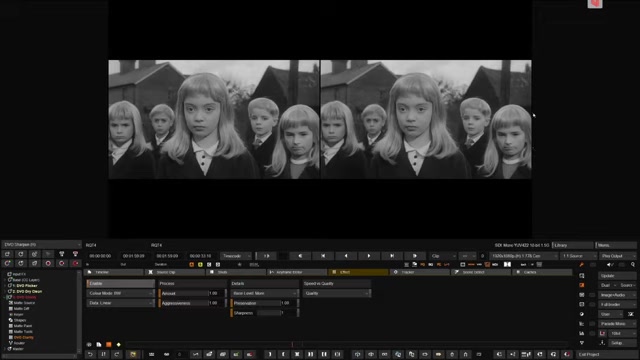Click the Update button
This screenshot has width=640, height=360.
coord(618,276)
